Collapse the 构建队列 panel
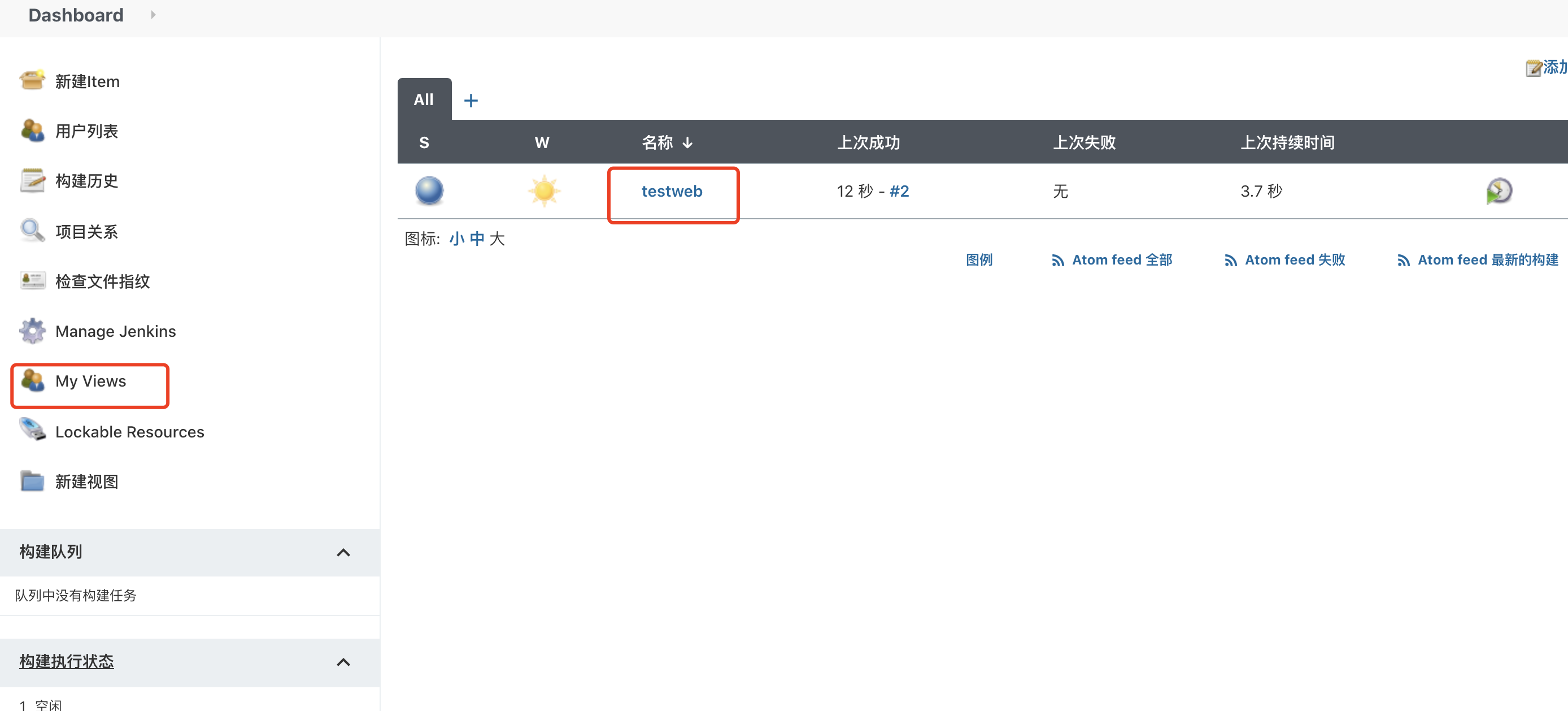 pyautogui.click(x=343, y=552)
